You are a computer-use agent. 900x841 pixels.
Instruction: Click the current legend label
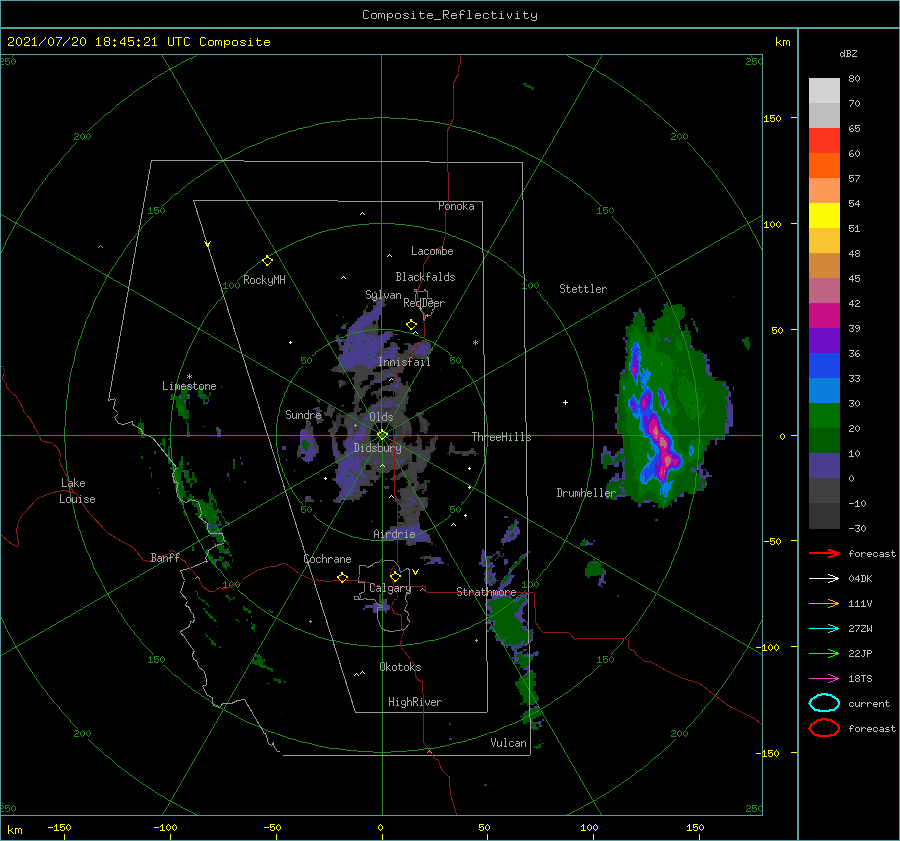pos(869,703)
